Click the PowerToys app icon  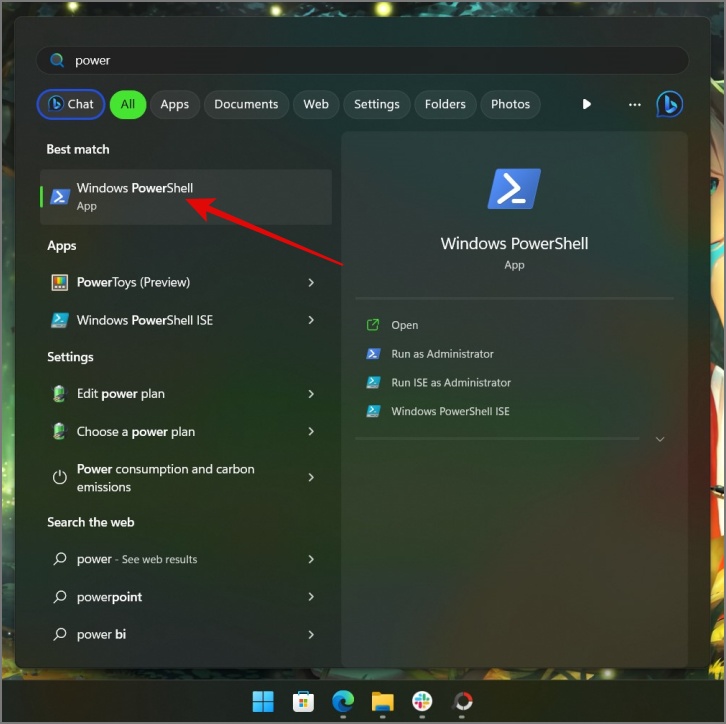[x=60, y=282]
